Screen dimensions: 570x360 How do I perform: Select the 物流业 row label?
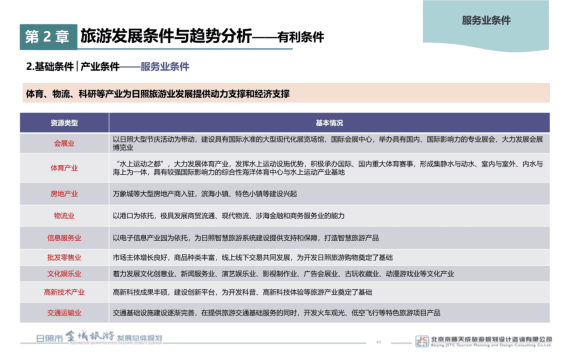coord(64,216)
